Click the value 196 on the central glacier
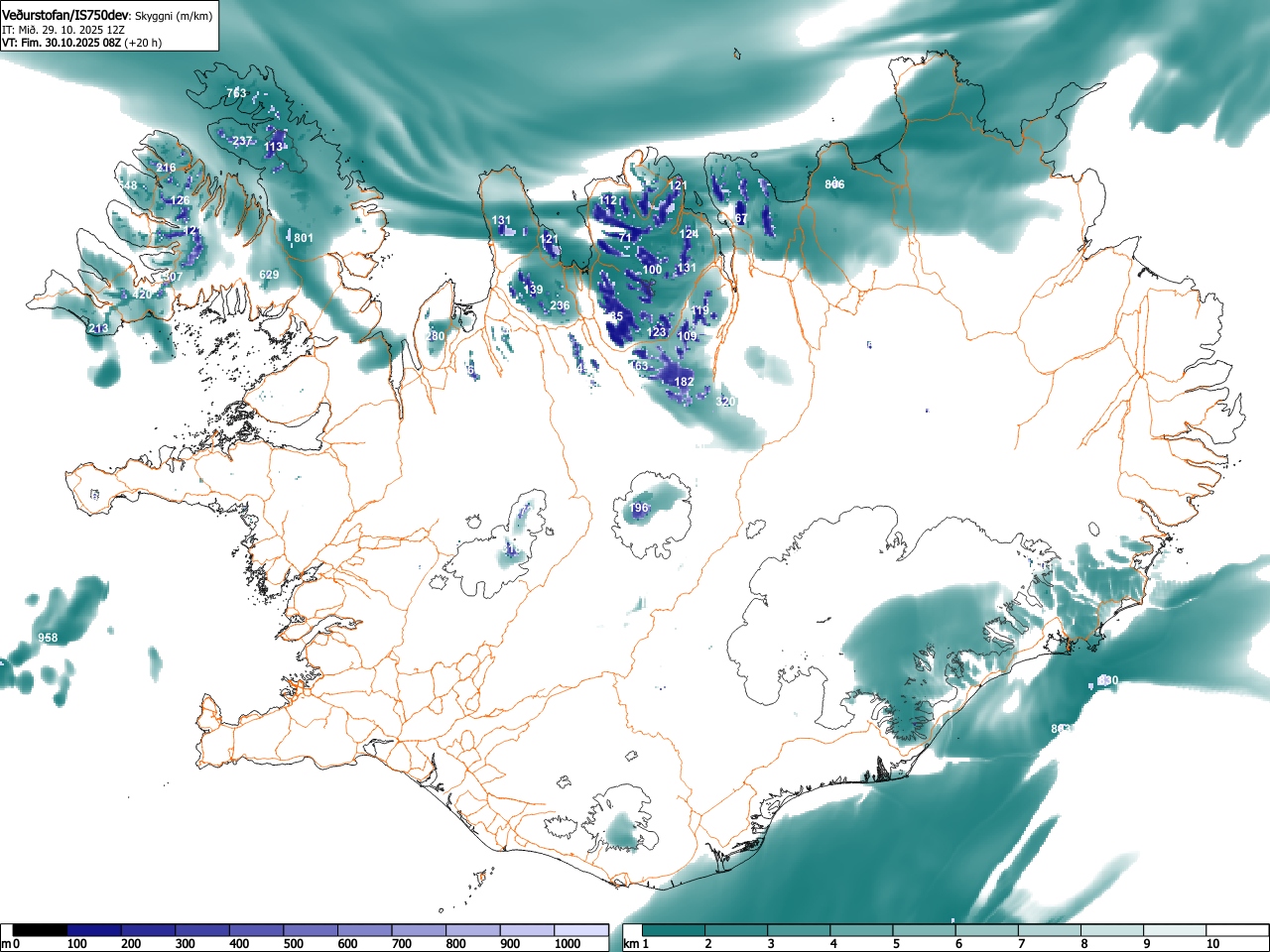This screenshot has height=952, width=1270. (638, 508)
